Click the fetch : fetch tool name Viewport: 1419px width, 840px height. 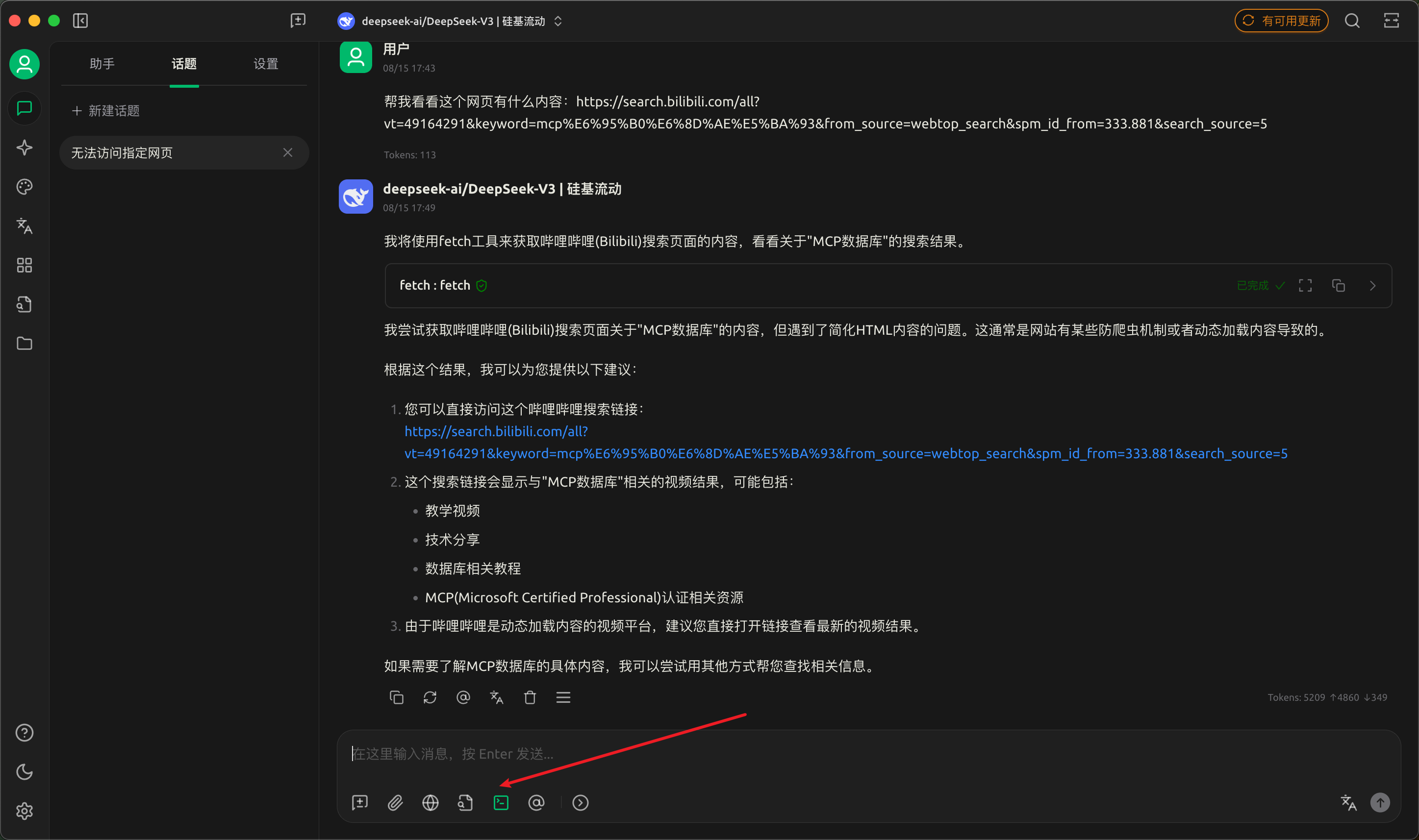tap(435, 285)
